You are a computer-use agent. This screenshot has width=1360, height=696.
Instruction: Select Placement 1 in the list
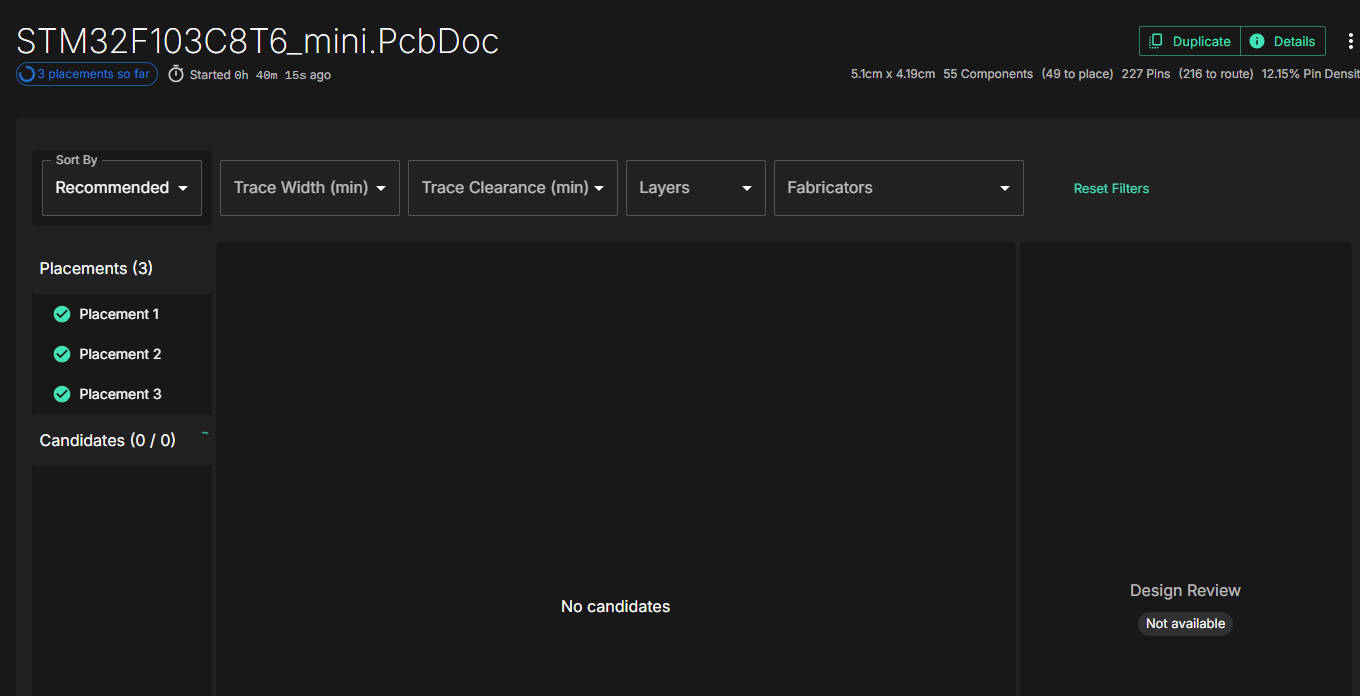[x=122, y=314]
